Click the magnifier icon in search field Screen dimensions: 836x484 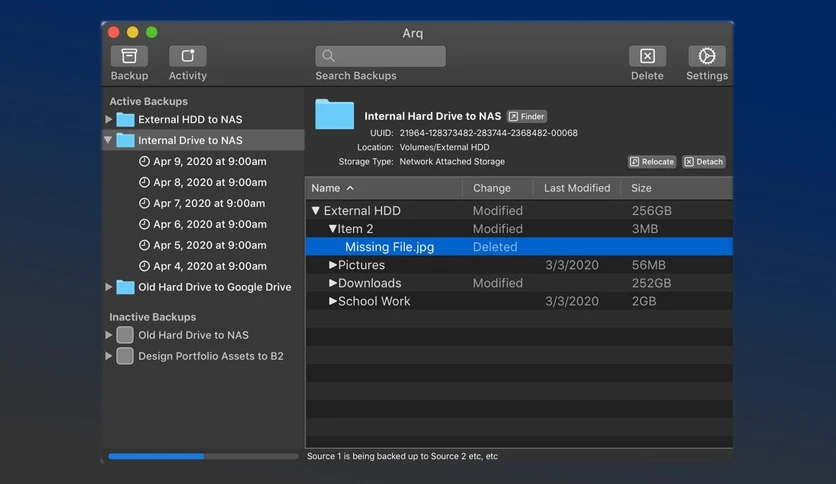pos(328,56)
